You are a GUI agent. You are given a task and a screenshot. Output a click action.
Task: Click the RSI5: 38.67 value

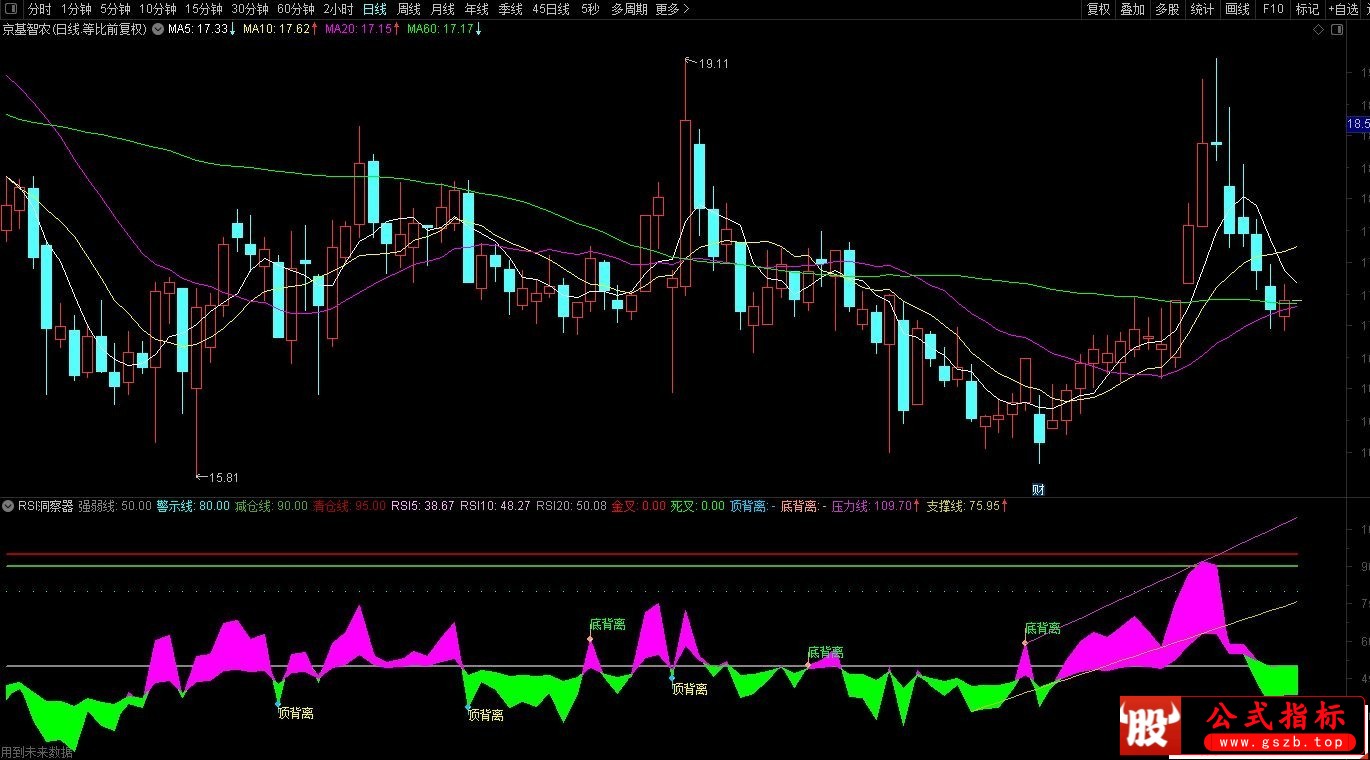422,506
